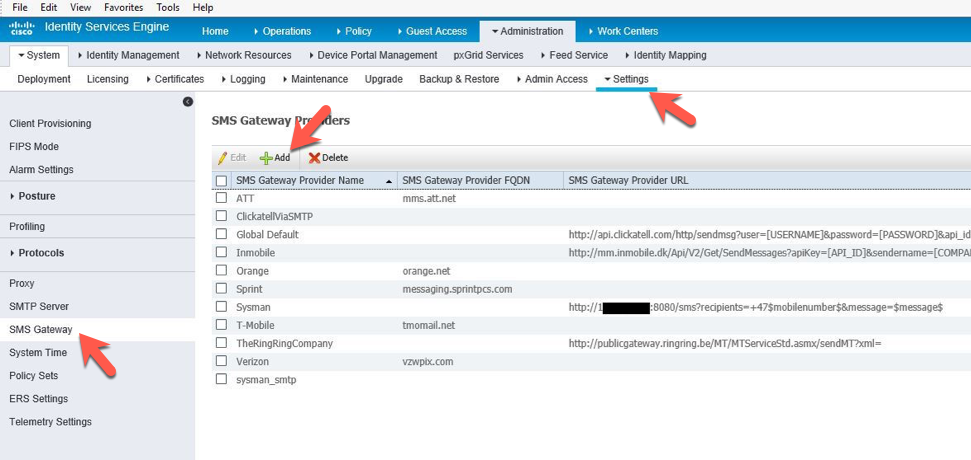
Task: Open the Deployment tab
Action: pos(44,79)
